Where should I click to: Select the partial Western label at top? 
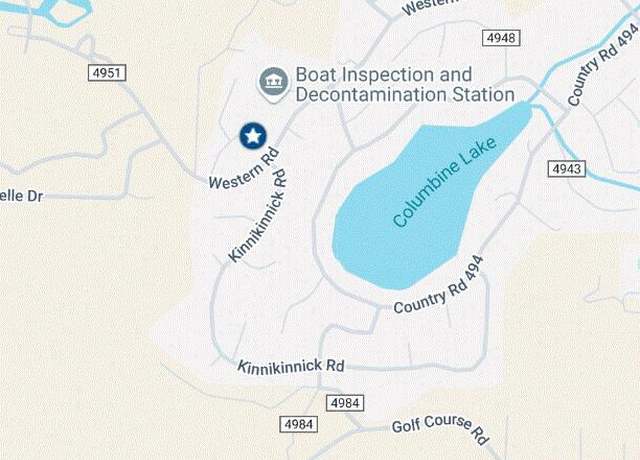point(429,6)
